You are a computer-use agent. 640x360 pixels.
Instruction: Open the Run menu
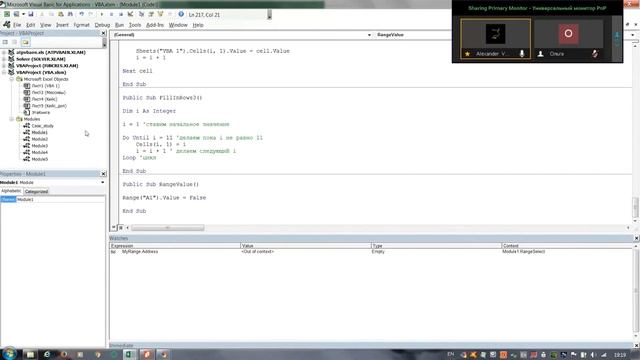[119, 25]
